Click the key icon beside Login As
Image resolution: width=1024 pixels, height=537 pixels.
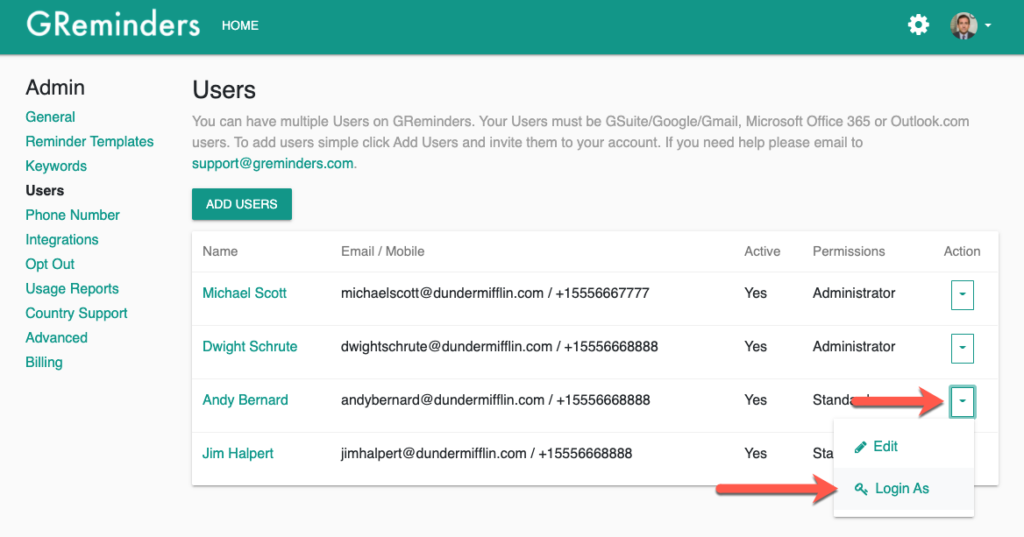click(x=861, y=489)
